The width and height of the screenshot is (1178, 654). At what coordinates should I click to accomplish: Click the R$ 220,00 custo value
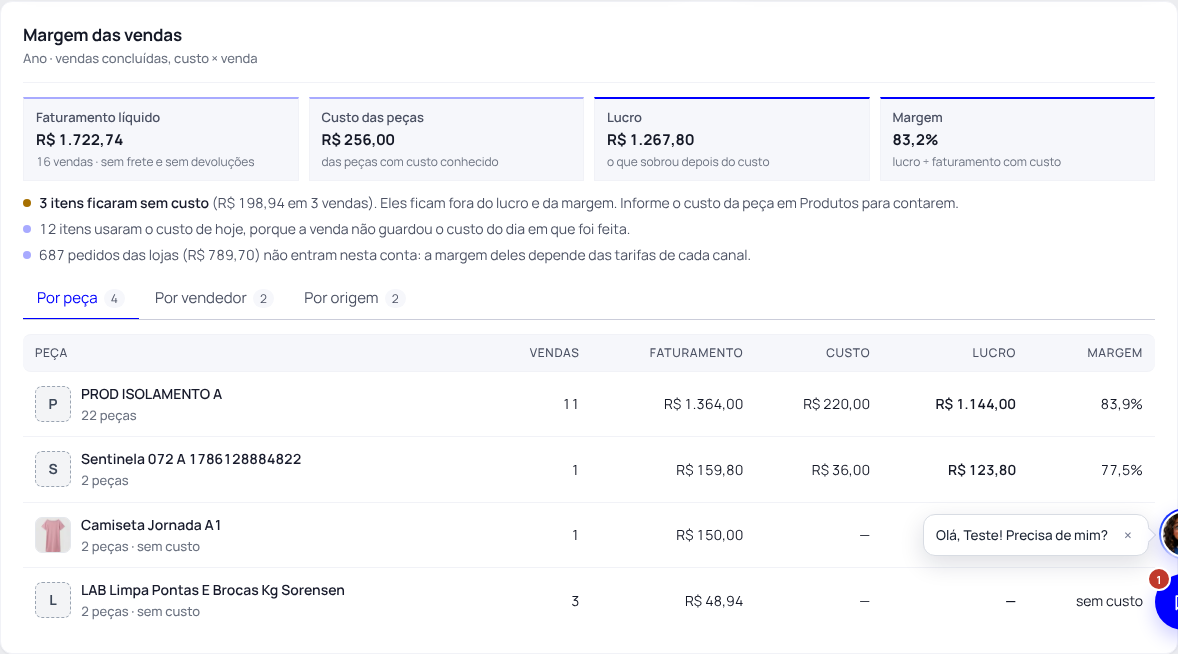click(x=836, y=404)
